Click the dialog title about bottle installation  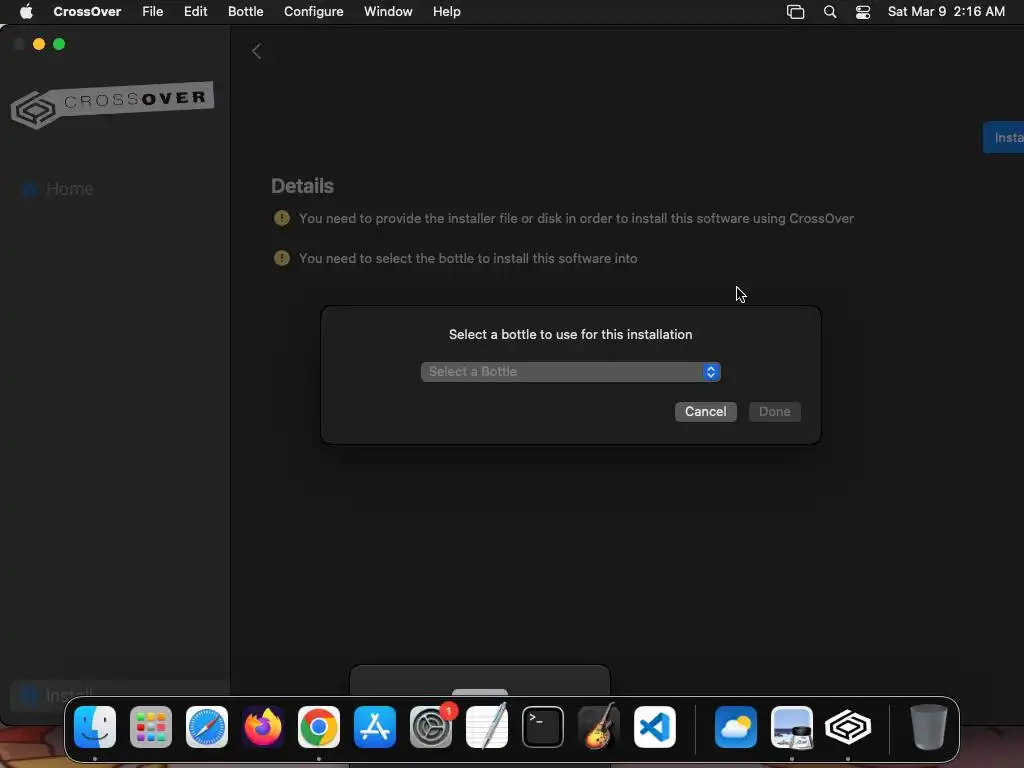tap(570, 334)
